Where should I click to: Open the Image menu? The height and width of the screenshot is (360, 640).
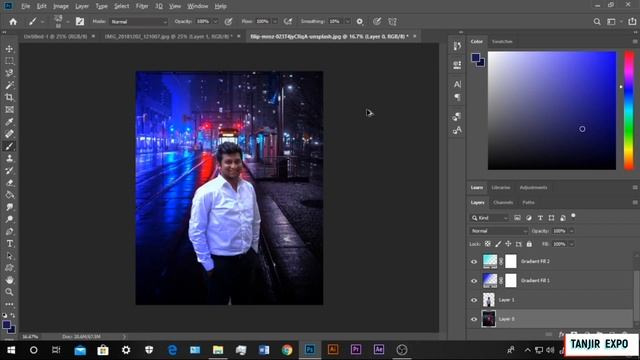pyautogui.click(x=61, y=6)
